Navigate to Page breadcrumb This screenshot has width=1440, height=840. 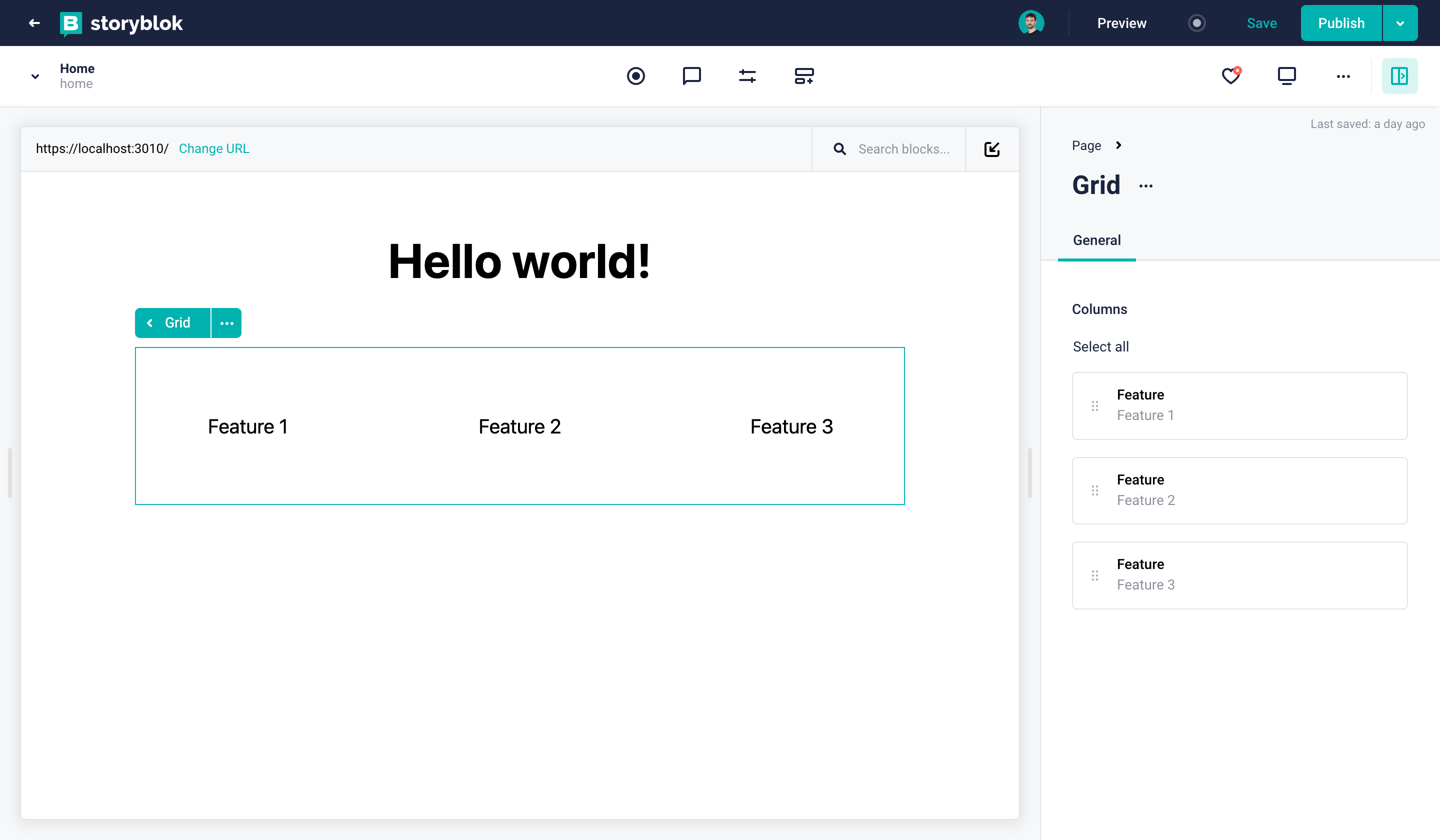(1086, 145)
